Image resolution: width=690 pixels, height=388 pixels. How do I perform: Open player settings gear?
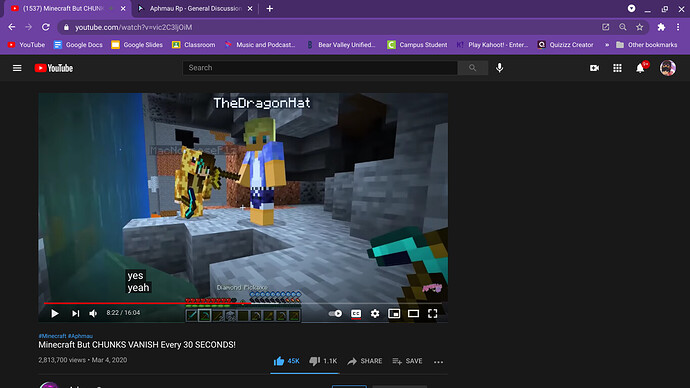tap(374, 313)
